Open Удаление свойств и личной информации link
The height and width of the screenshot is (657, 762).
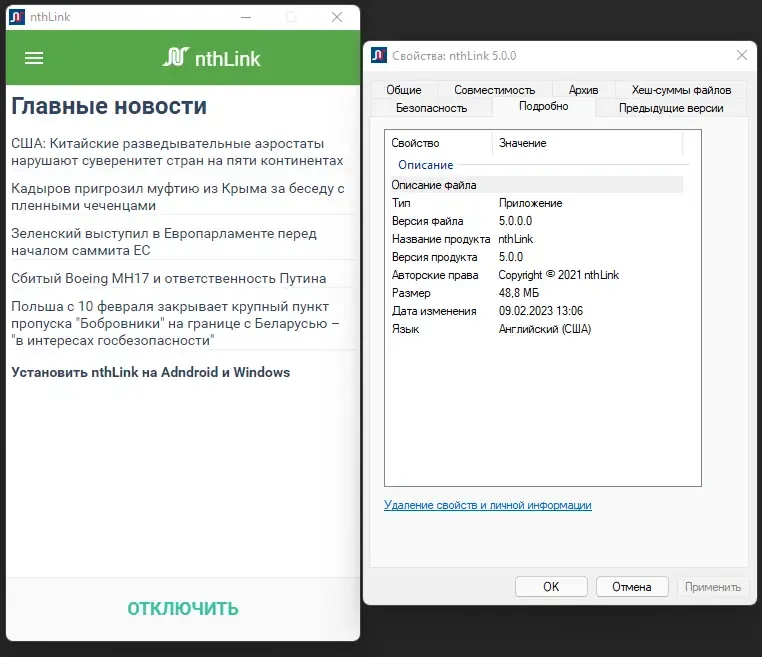(x=487, y=505)
